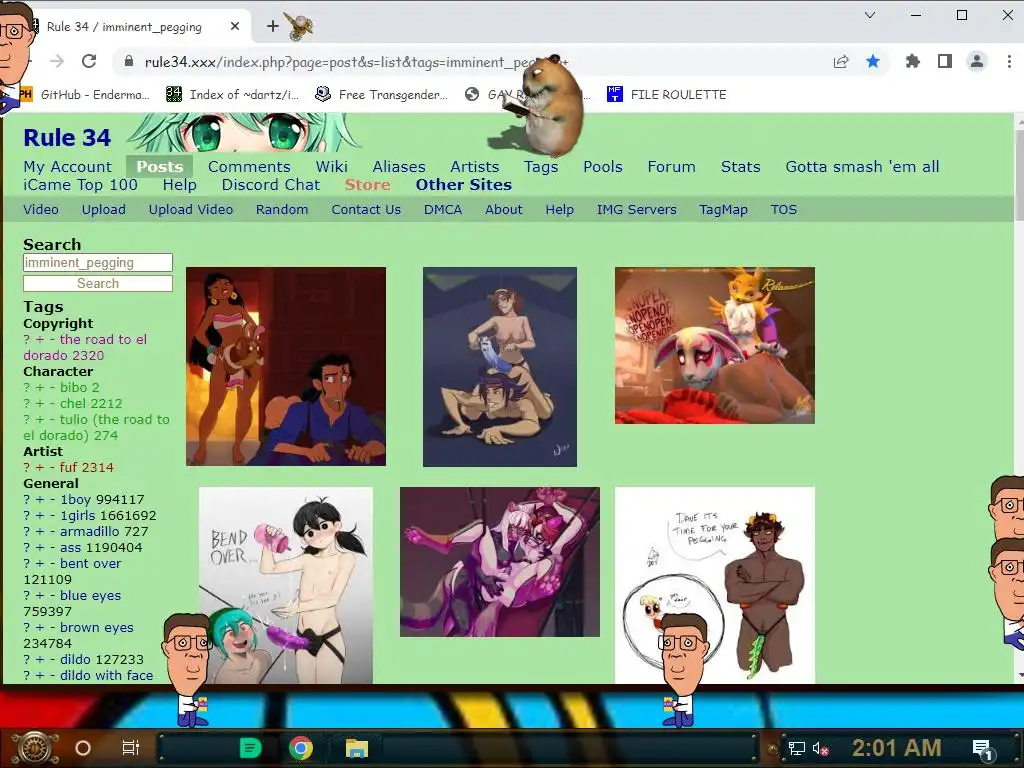Open the FILE ROULETTE bookmark
The width and height of the screenshot is (1024, 768).
(666, 95)
